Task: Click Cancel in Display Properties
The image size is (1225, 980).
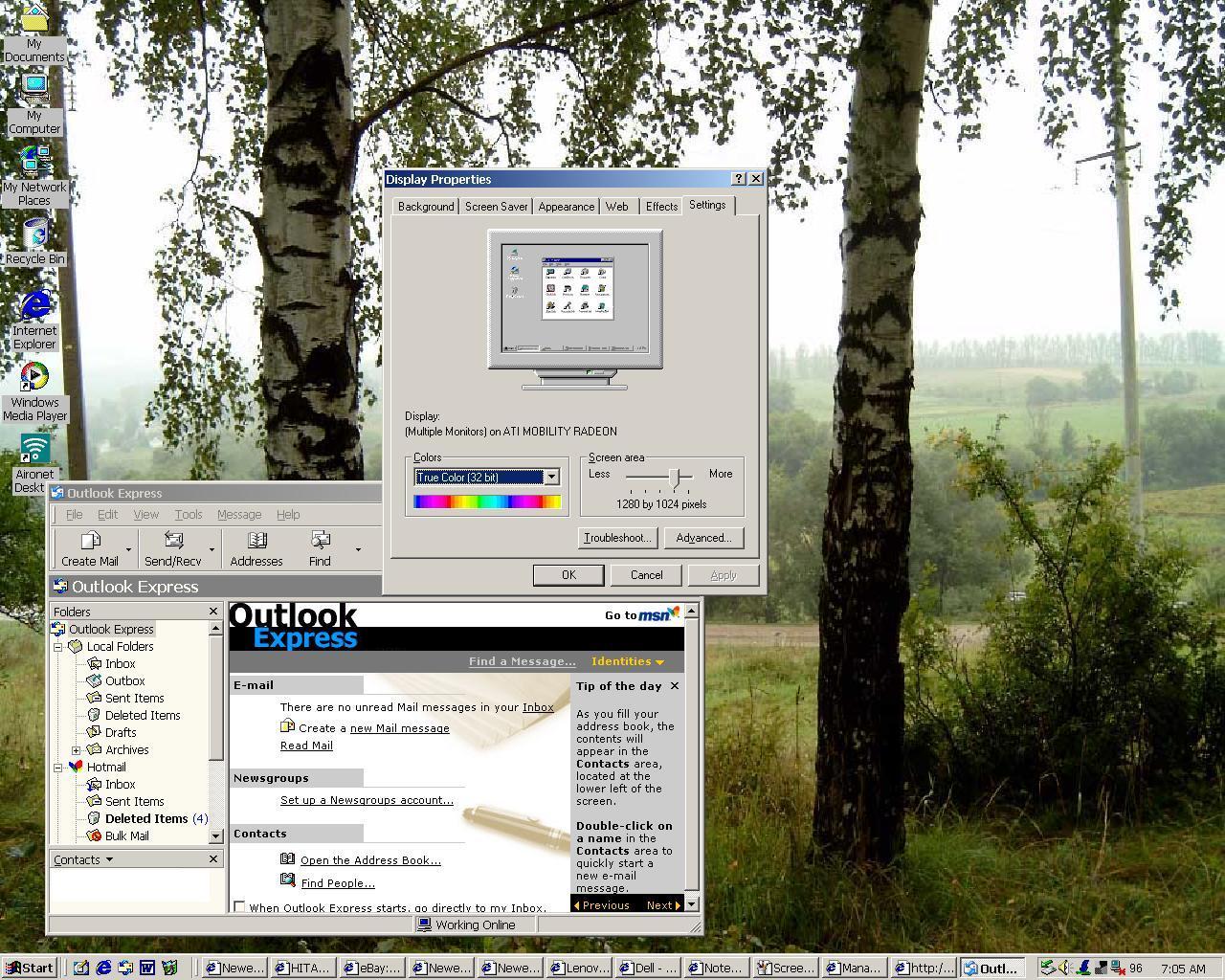Action: [x=646, y=575]
